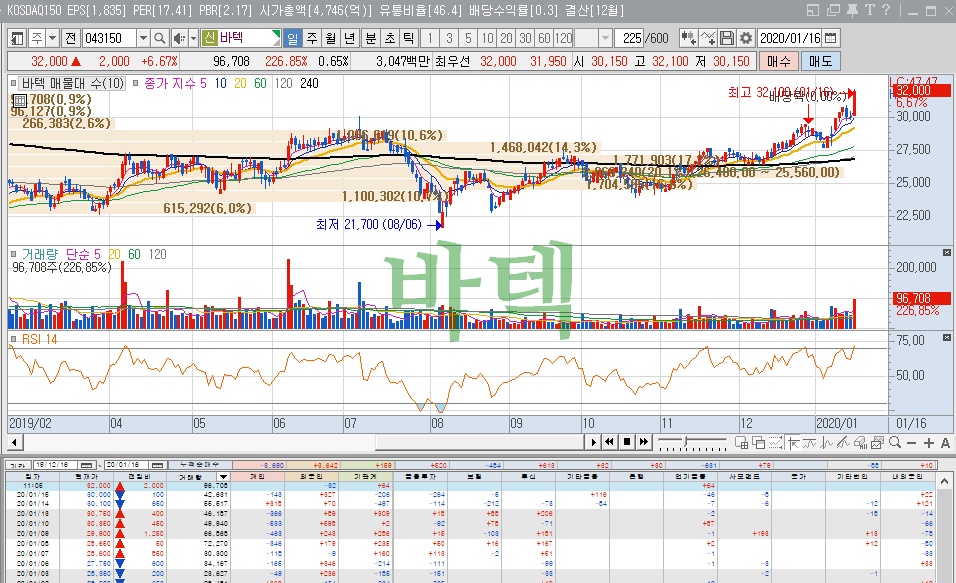The width and height of the screenshot is (956, 583).
Task: Click the 개인 investor column header
Action: (258, 477)
